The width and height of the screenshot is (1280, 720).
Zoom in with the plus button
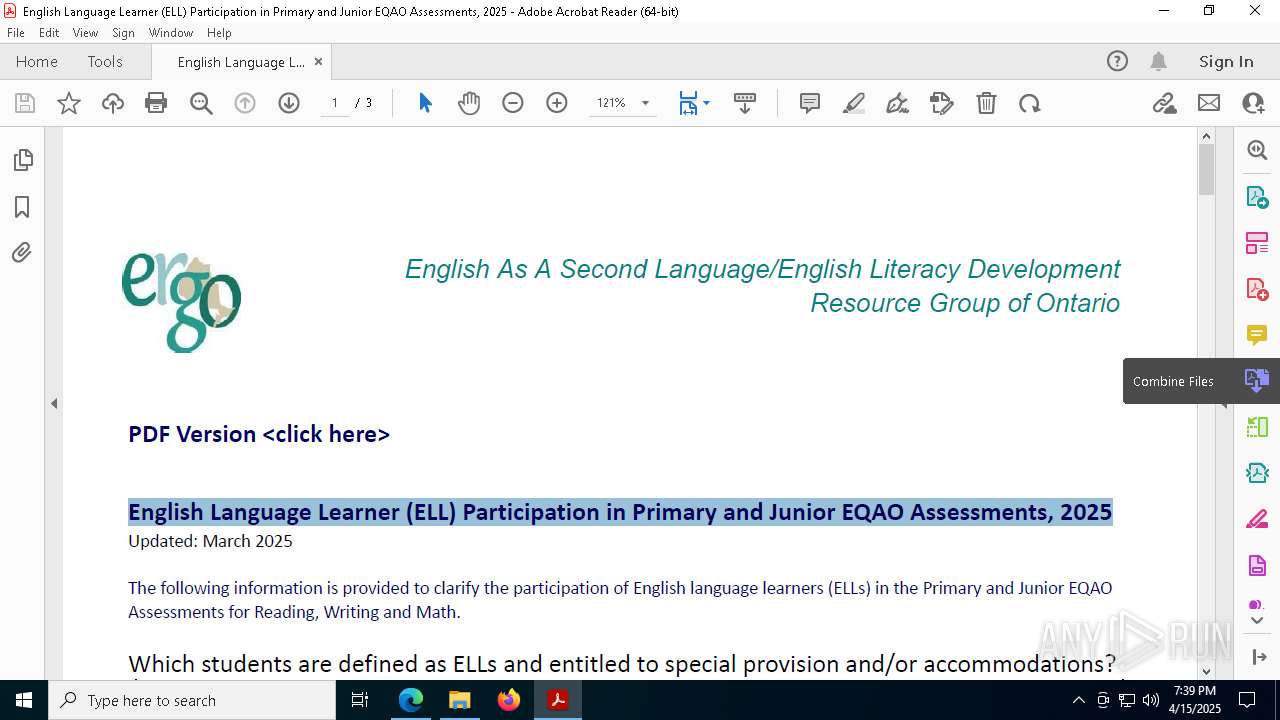(557, 103)
